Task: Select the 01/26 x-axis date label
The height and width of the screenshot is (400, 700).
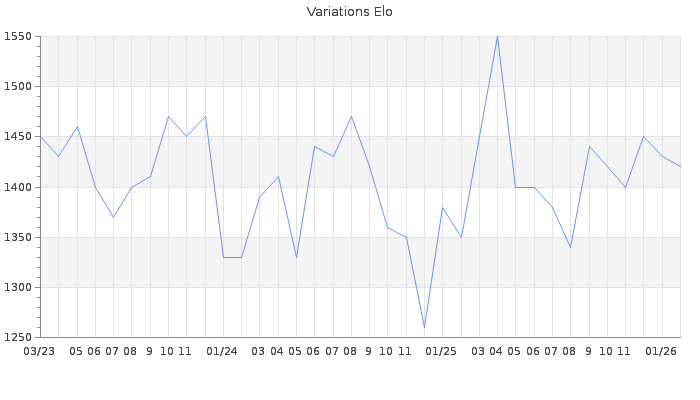Action: 661,351
